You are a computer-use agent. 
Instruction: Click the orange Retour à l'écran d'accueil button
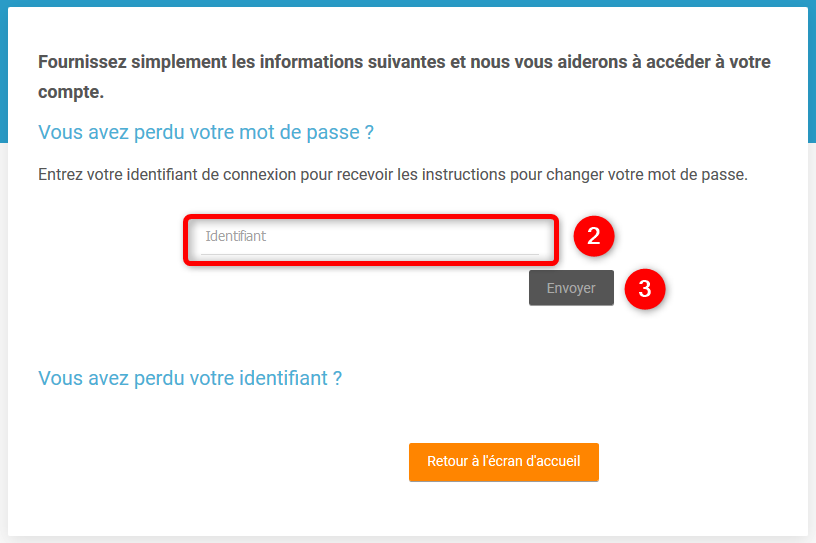[503, 462]
